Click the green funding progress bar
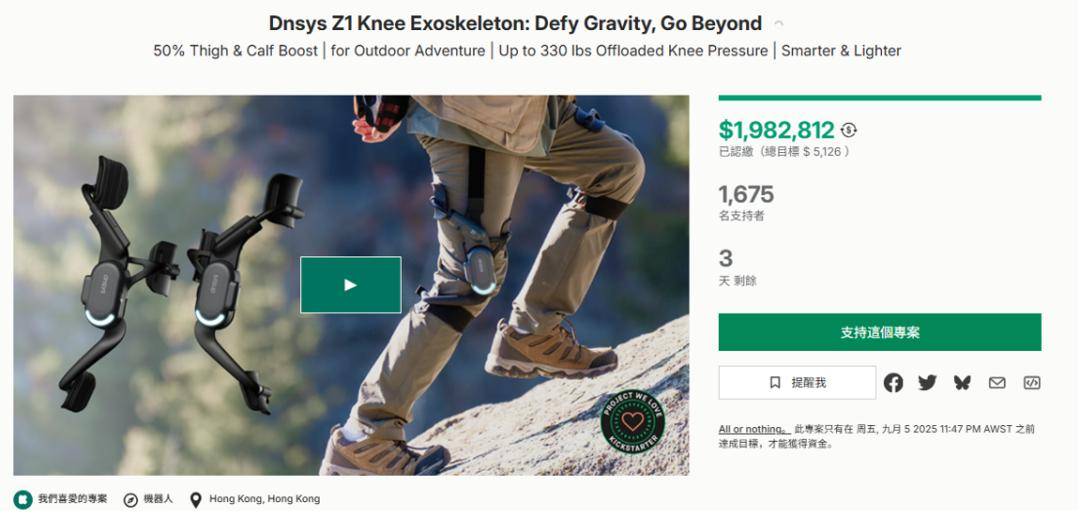1080x517 pixels. (879, 98)
